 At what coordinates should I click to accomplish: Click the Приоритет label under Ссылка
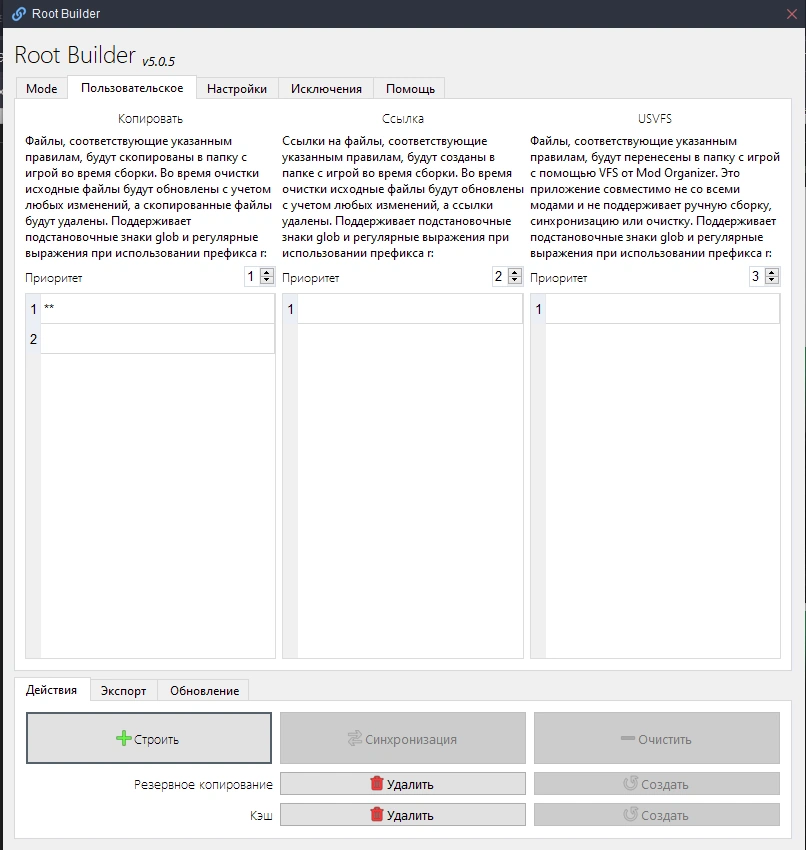coord(311,278)
